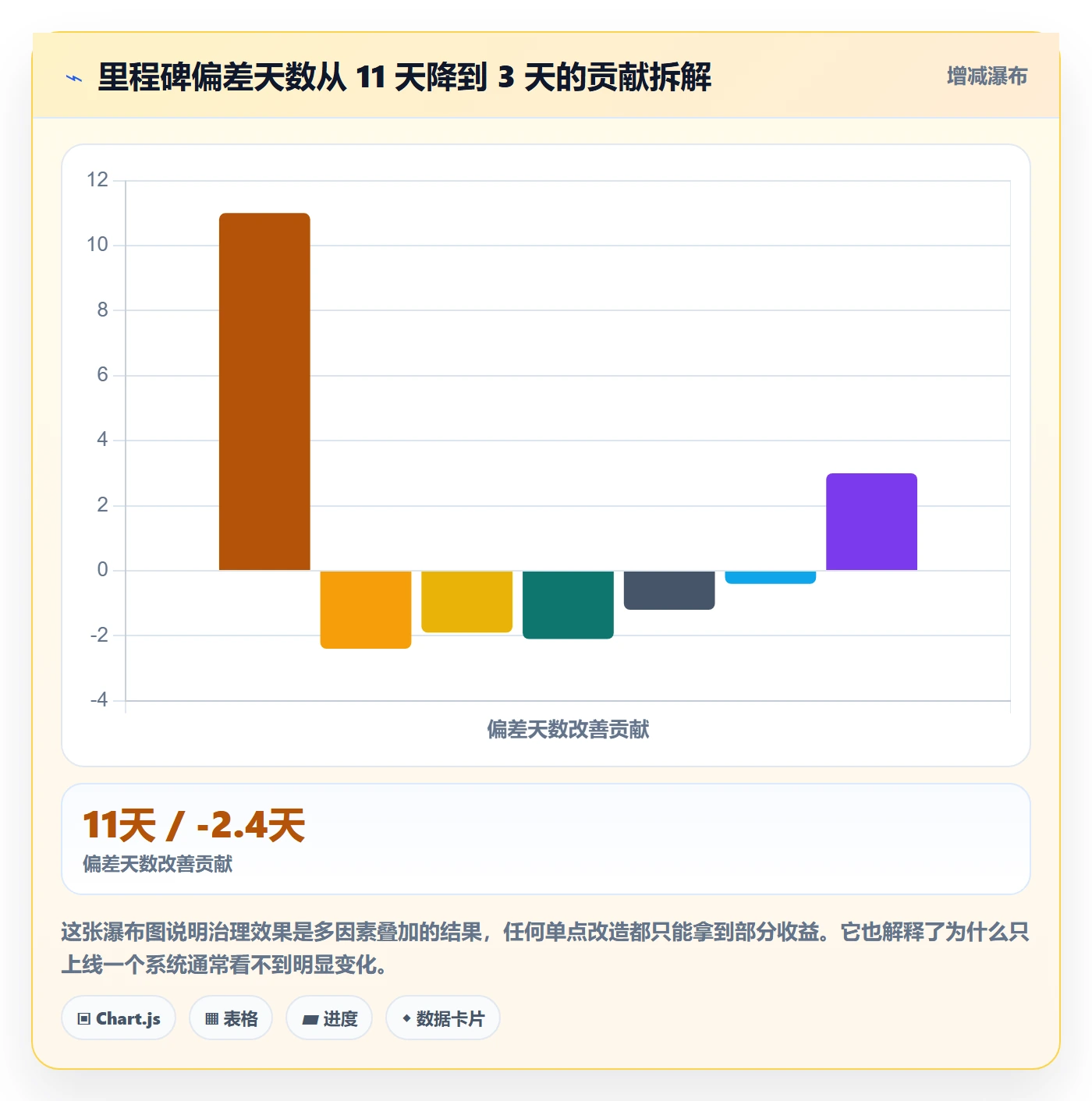
Task: Click the description paragraph starting 这张瀑布图
Action: [545, 948]
